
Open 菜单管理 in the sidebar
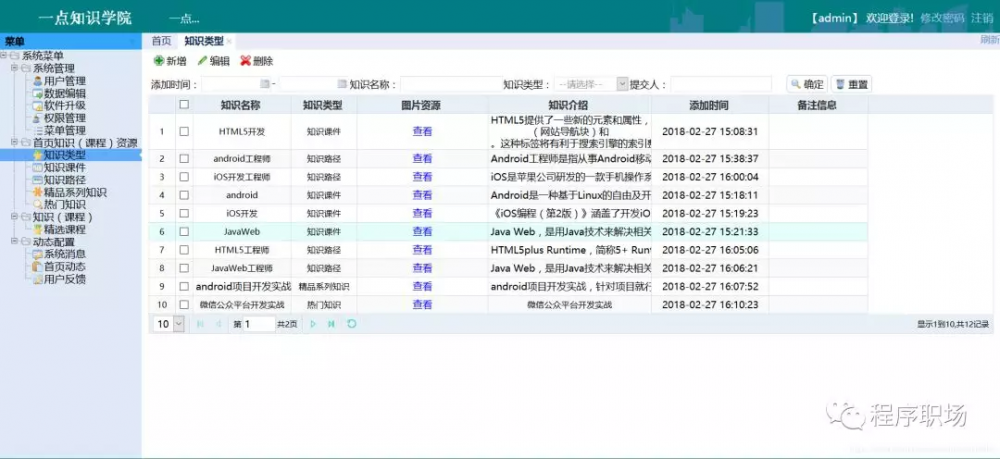tap(64, 131)
